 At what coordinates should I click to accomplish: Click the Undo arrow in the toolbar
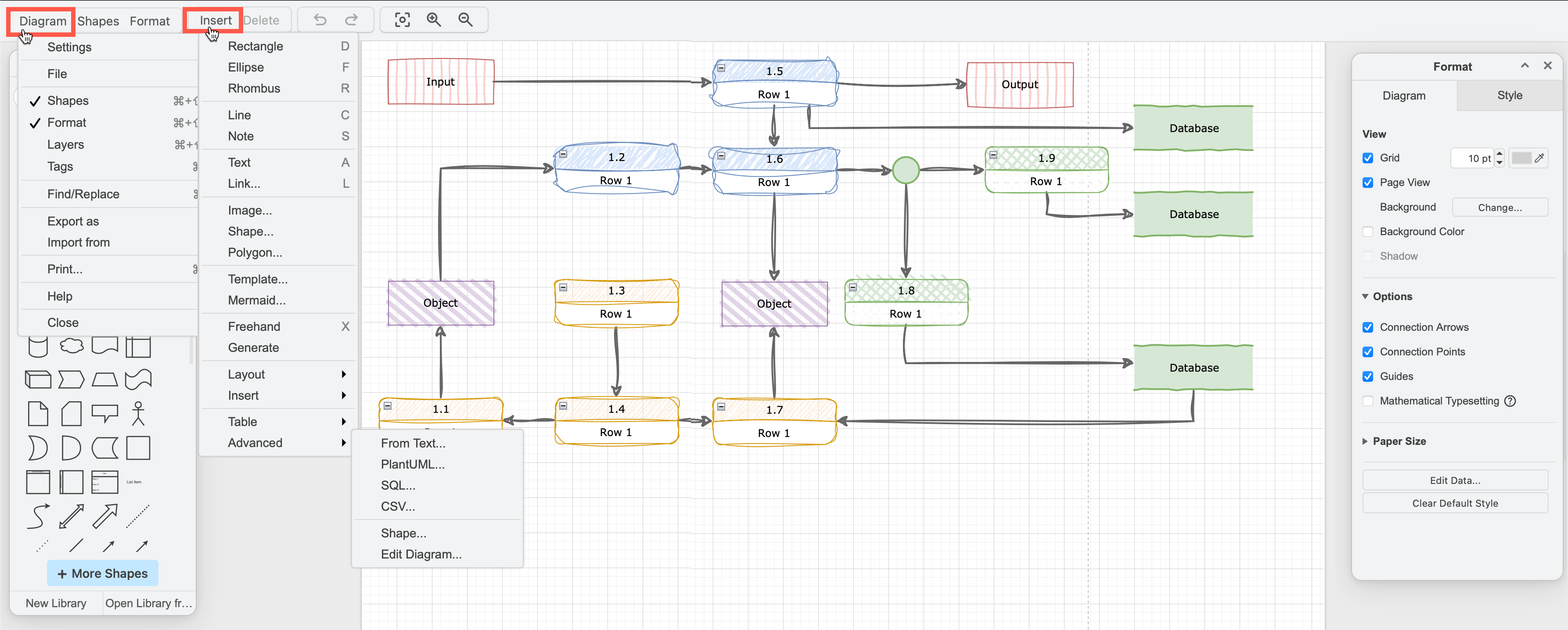coord(320,20)
